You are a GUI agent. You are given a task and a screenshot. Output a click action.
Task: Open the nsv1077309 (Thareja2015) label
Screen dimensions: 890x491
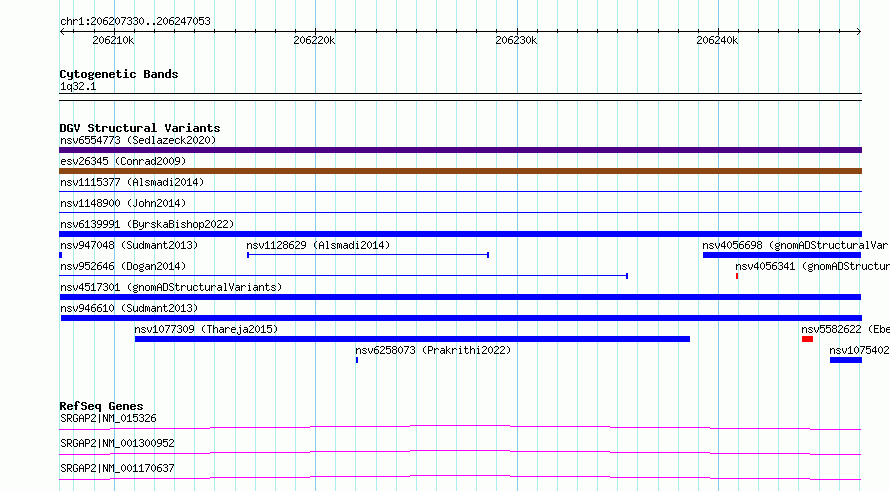tap(206, 329)
